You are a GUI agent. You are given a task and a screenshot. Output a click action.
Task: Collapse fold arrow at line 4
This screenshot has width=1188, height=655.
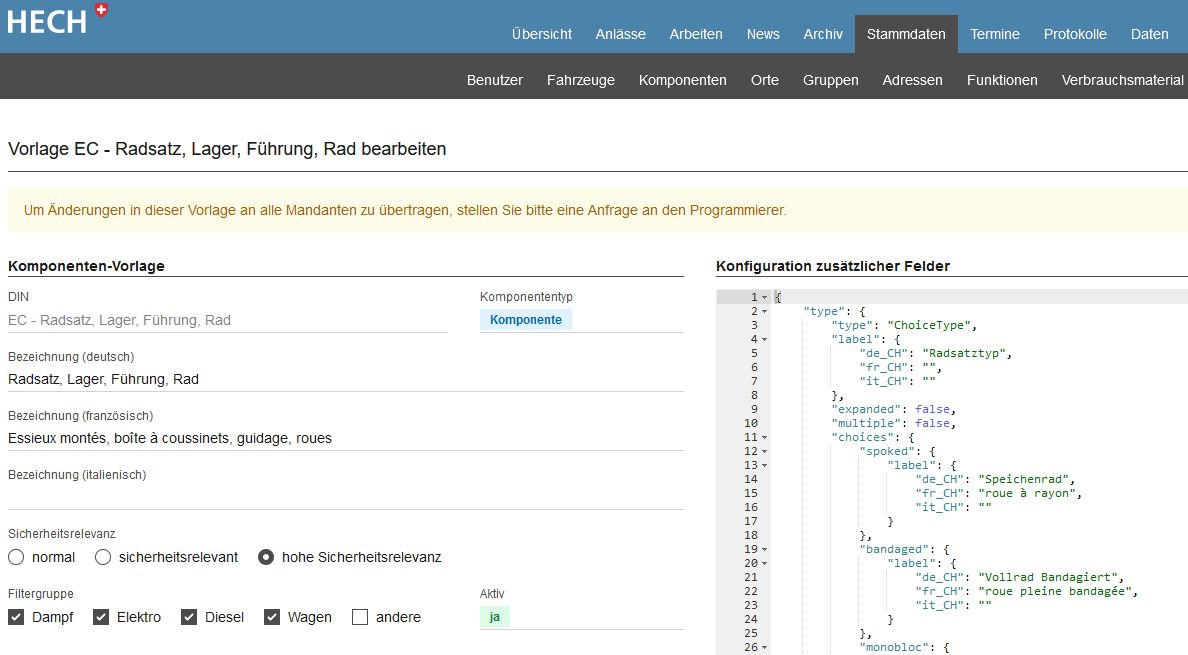click(765, 339)
